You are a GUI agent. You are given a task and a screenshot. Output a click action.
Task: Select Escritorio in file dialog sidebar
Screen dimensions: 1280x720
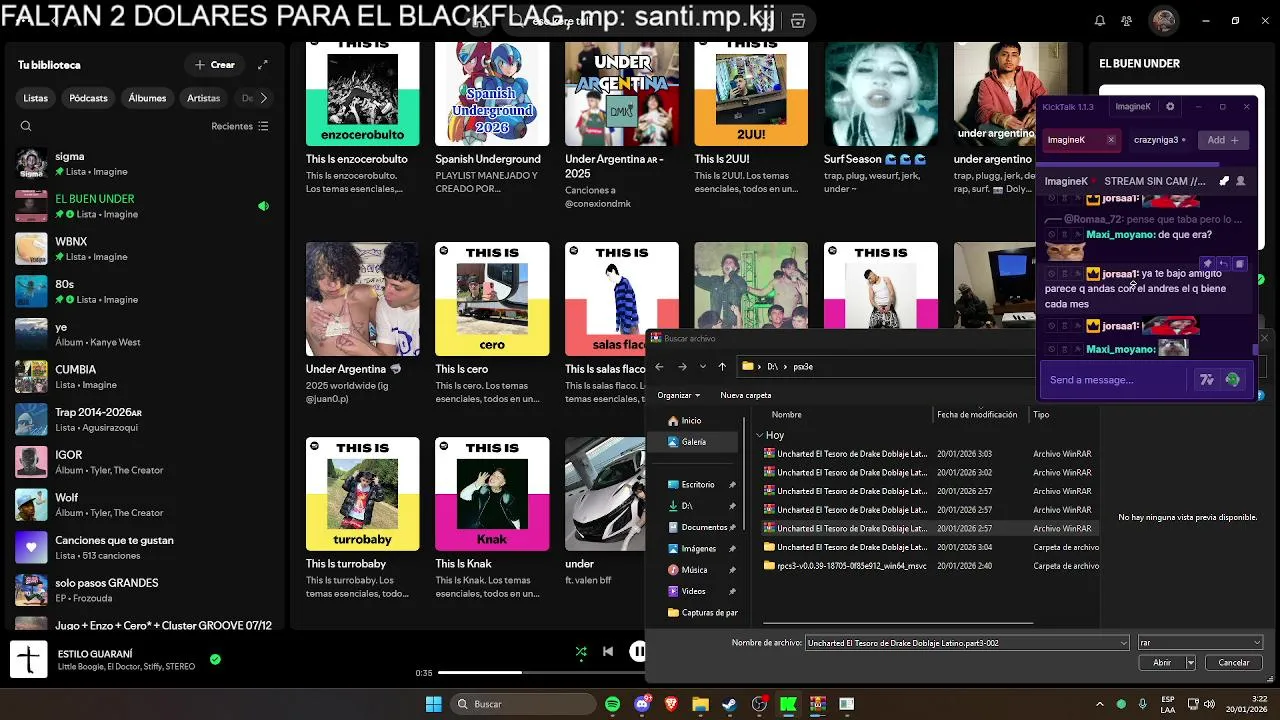click(x=698, y=485)
